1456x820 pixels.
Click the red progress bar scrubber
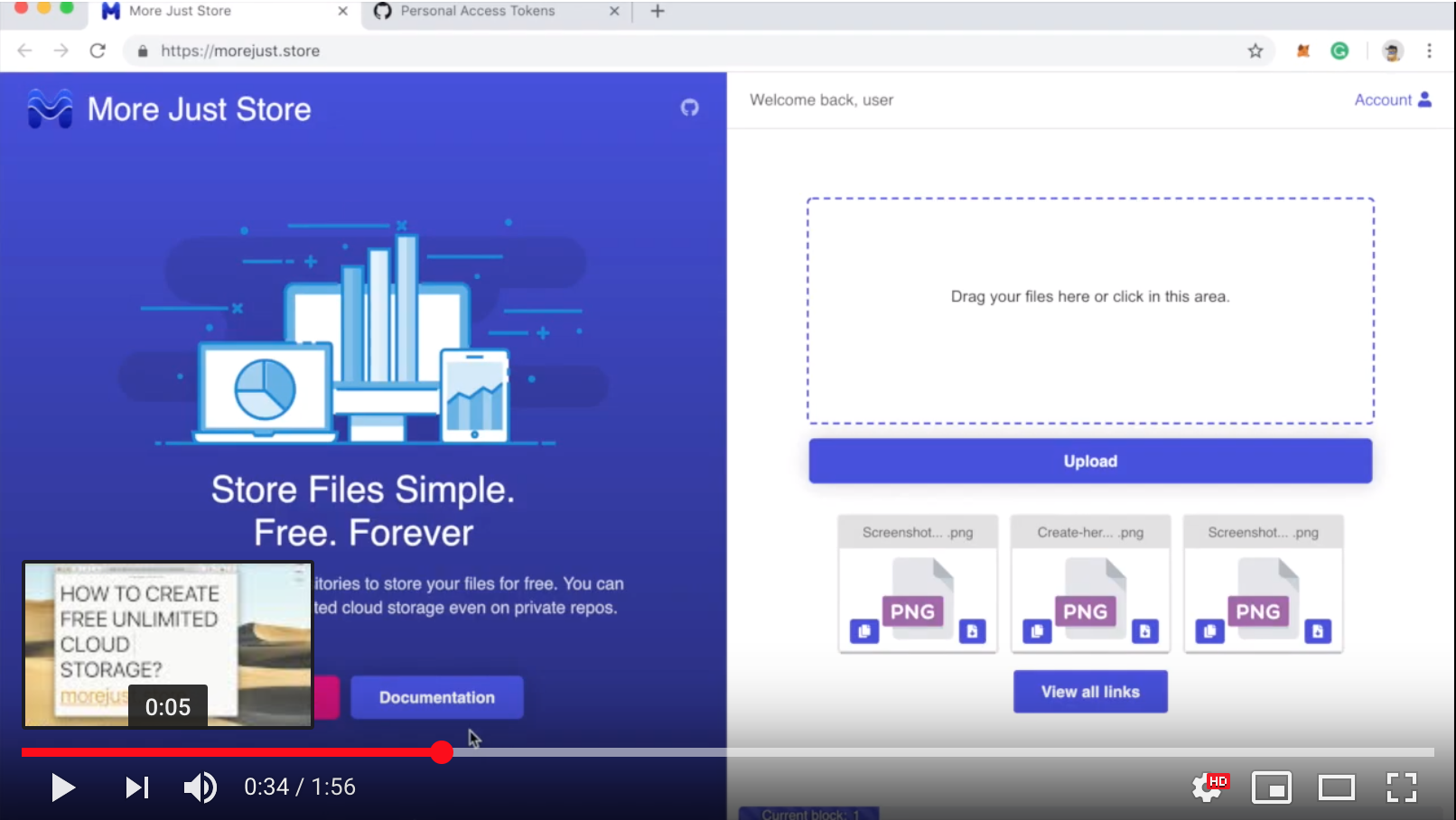pos(441,752)
